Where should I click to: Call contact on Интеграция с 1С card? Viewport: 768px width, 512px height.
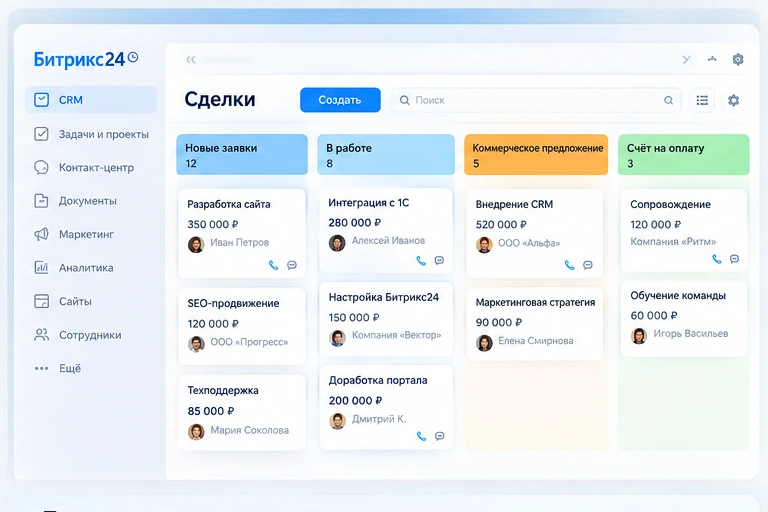pos(421,260)
